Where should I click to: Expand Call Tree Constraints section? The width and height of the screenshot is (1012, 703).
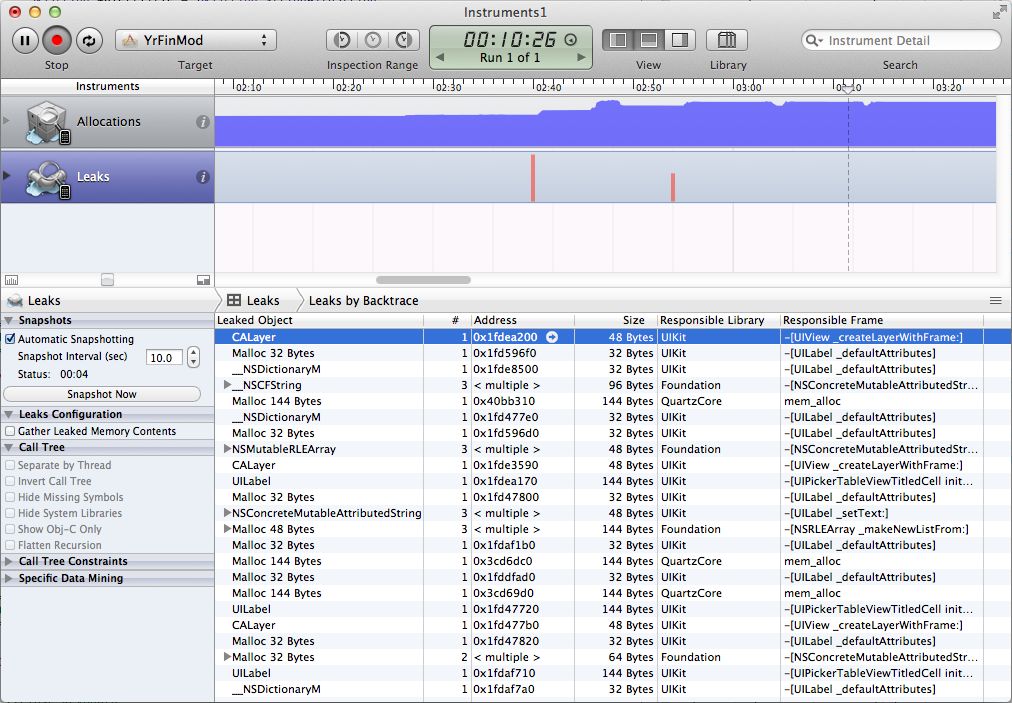pyautogui.click(x=8, y=562)
